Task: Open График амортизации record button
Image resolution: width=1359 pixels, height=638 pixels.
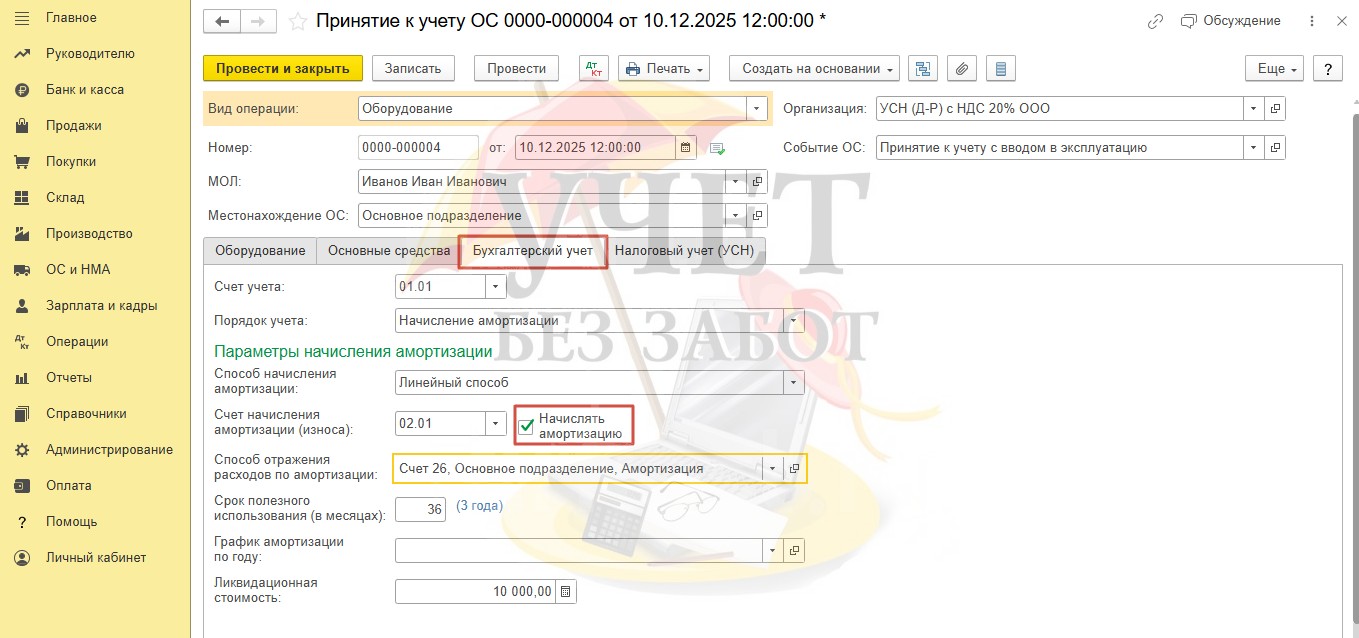Action: click(794, 550)
